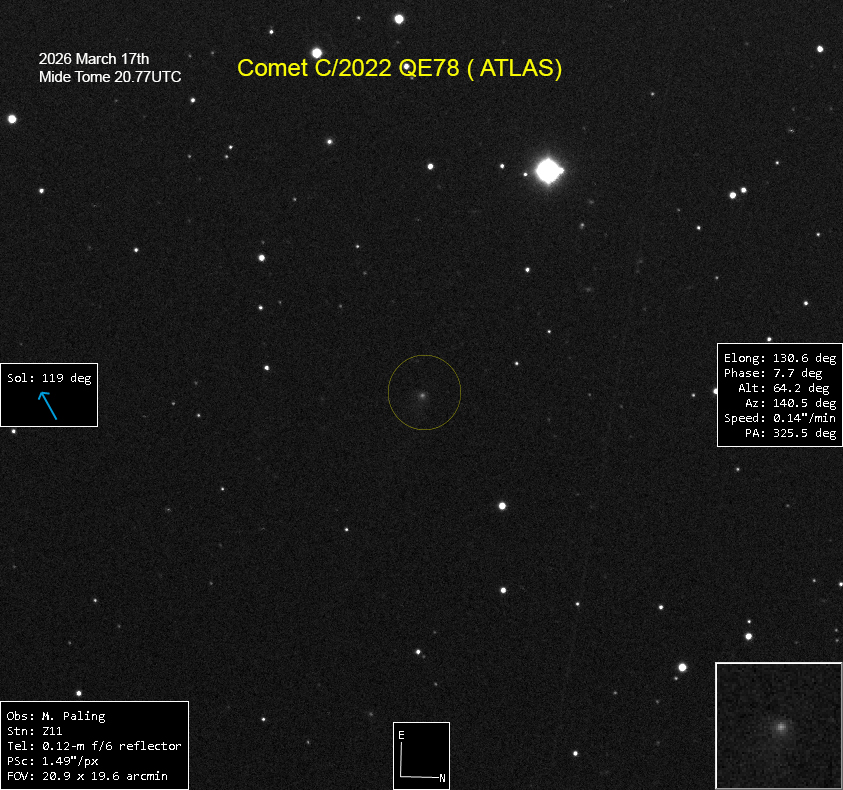
Task: Select the brightest star in the field
Action: tap(548, 171)
